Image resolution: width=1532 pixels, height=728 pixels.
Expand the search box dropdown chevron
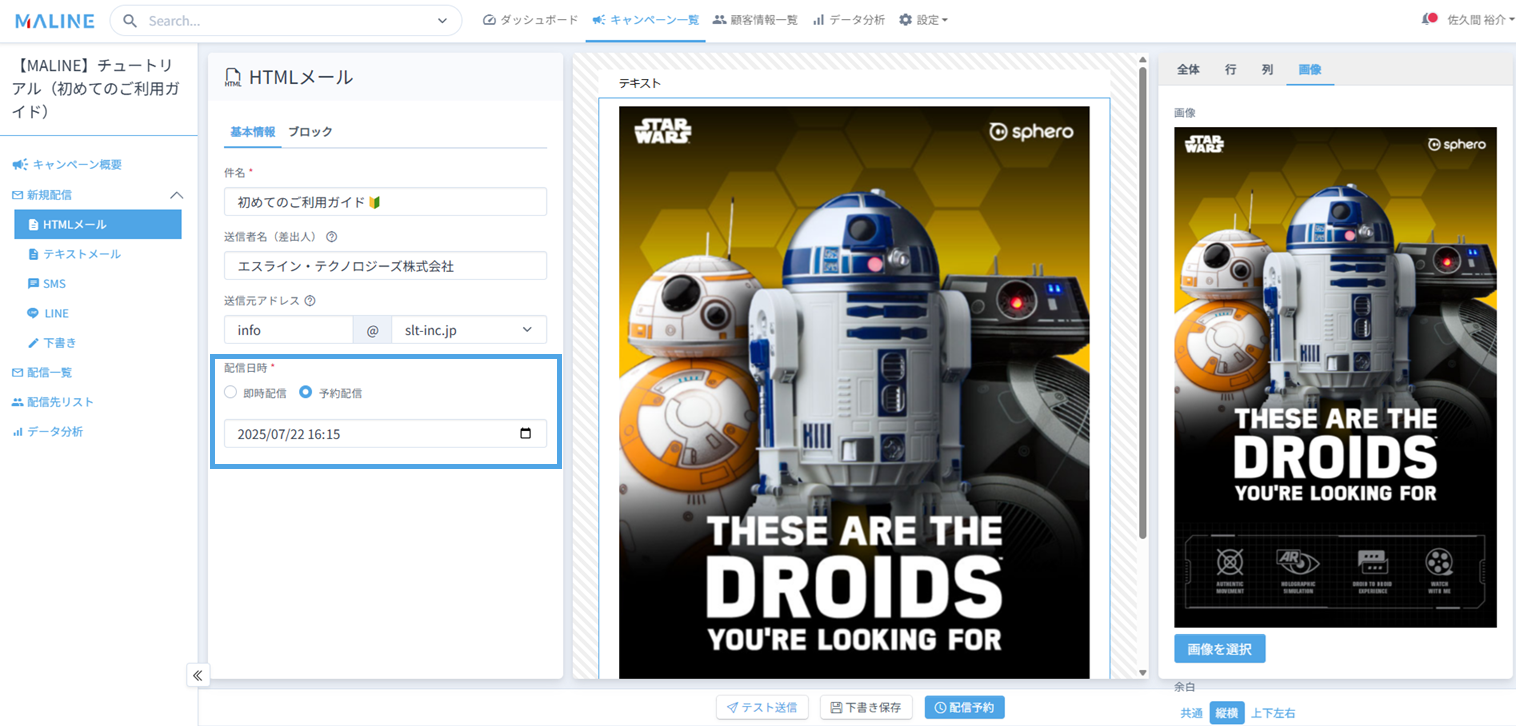443,20
